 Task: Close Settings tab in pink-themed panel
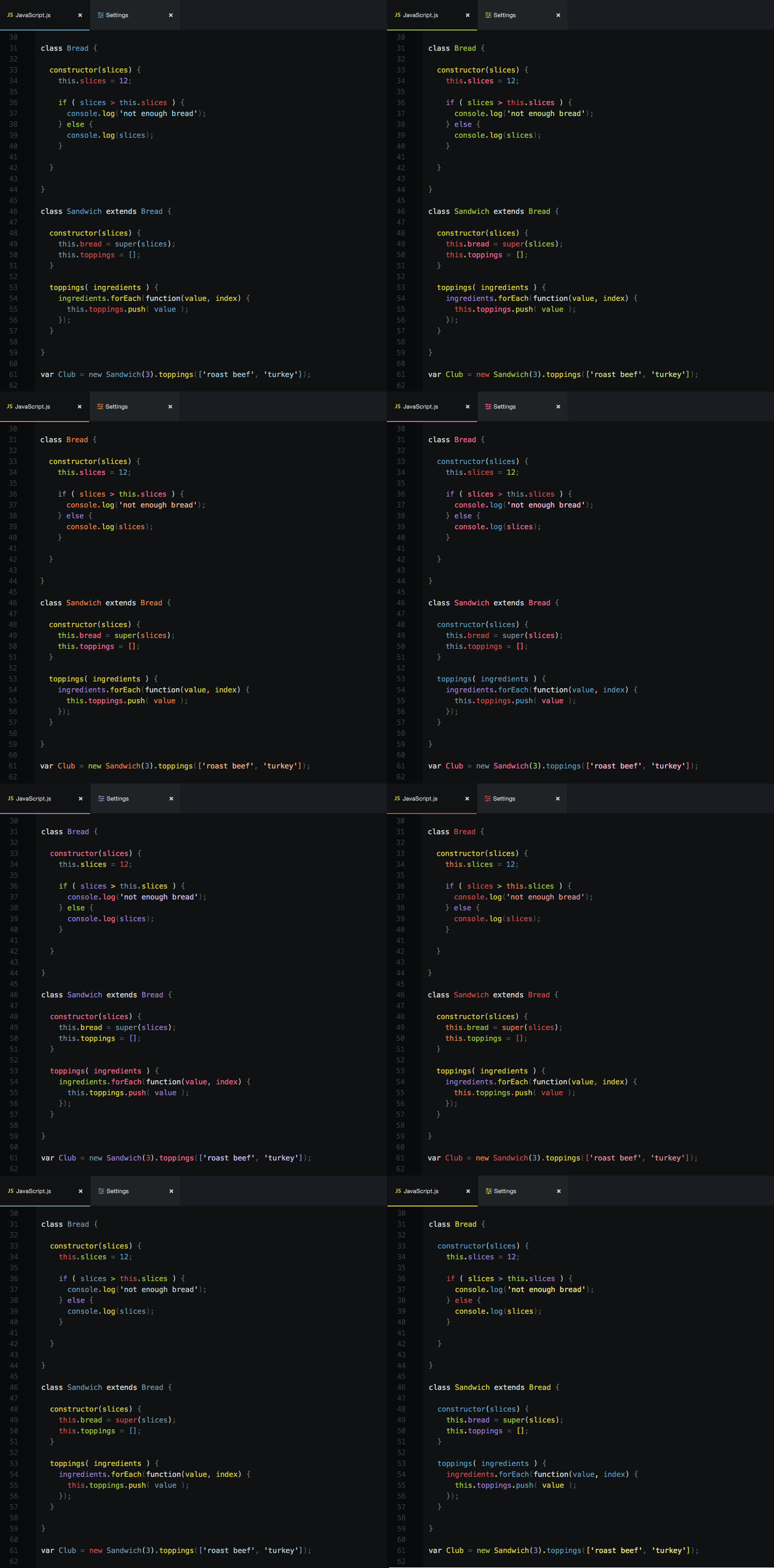point(558,406)
